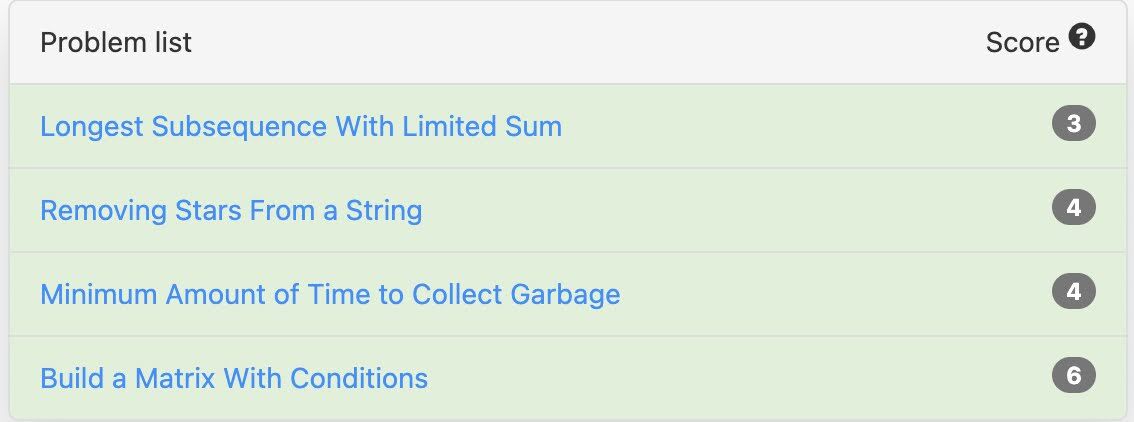Select the Removing Stars row background
This screenshot has height=422, width=1134.
click(x=567, y=210)
